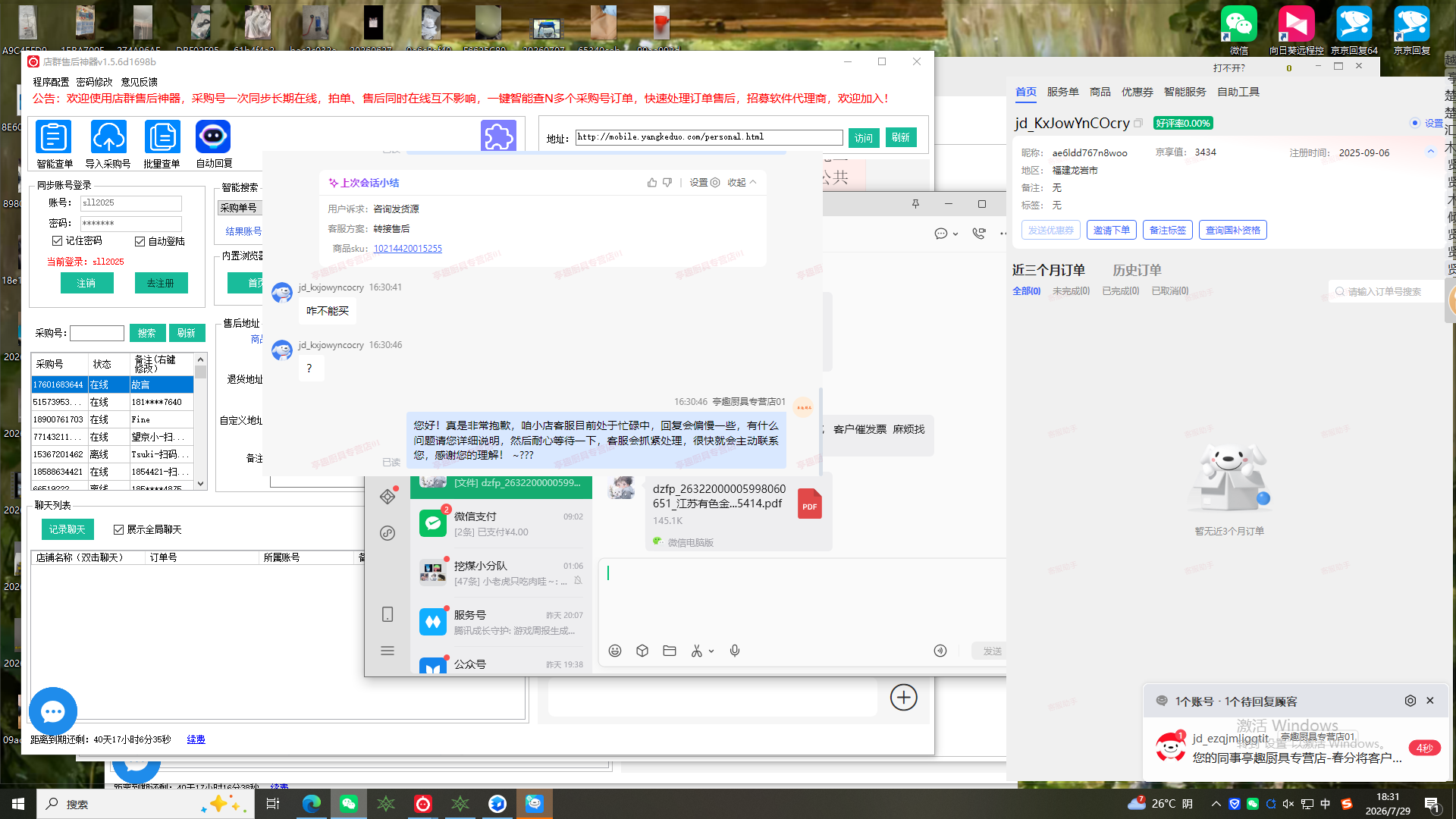Start a voice call in WeChat chat
Image resolution: width=1456 pixels, height=819 pixels.
979,234
